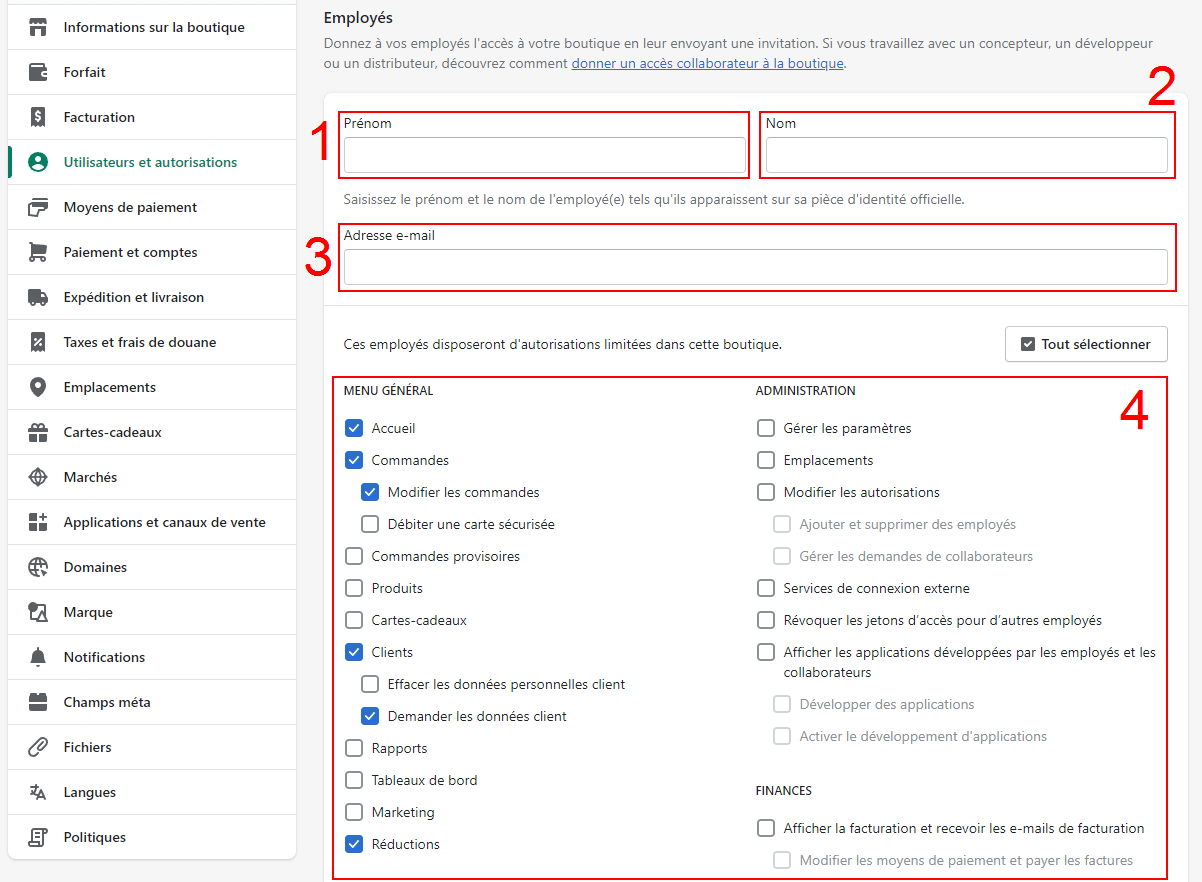
Task: Open Applications et canaux de vente
Action: coord(164,522)
